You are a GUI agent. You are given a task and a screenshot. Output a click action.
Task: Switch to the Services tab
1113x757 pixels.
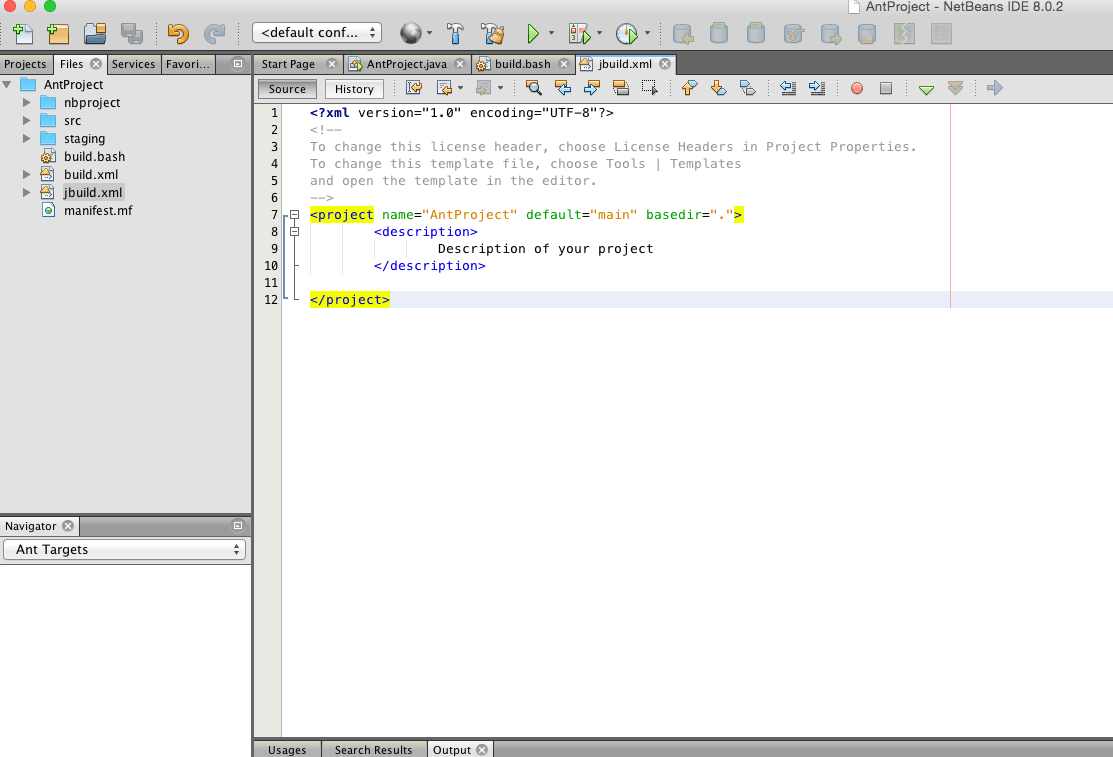pyautogui.click(x=133, y=64)
